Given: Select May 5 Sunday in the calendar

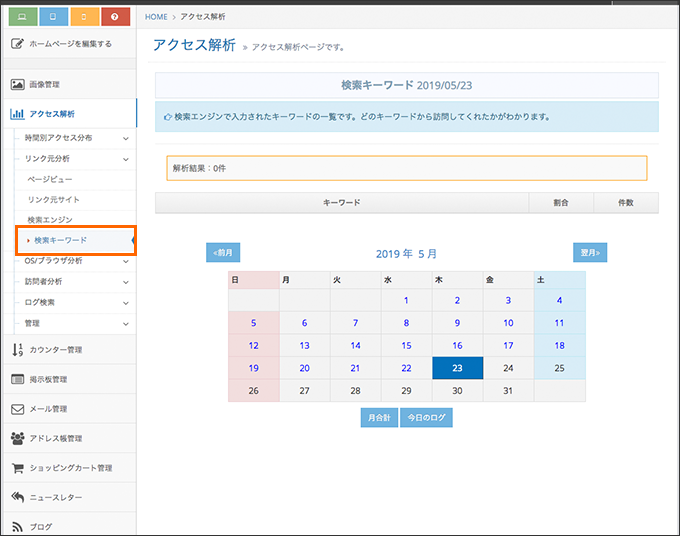Looking at the screenshot, I should tap(254, 323).
